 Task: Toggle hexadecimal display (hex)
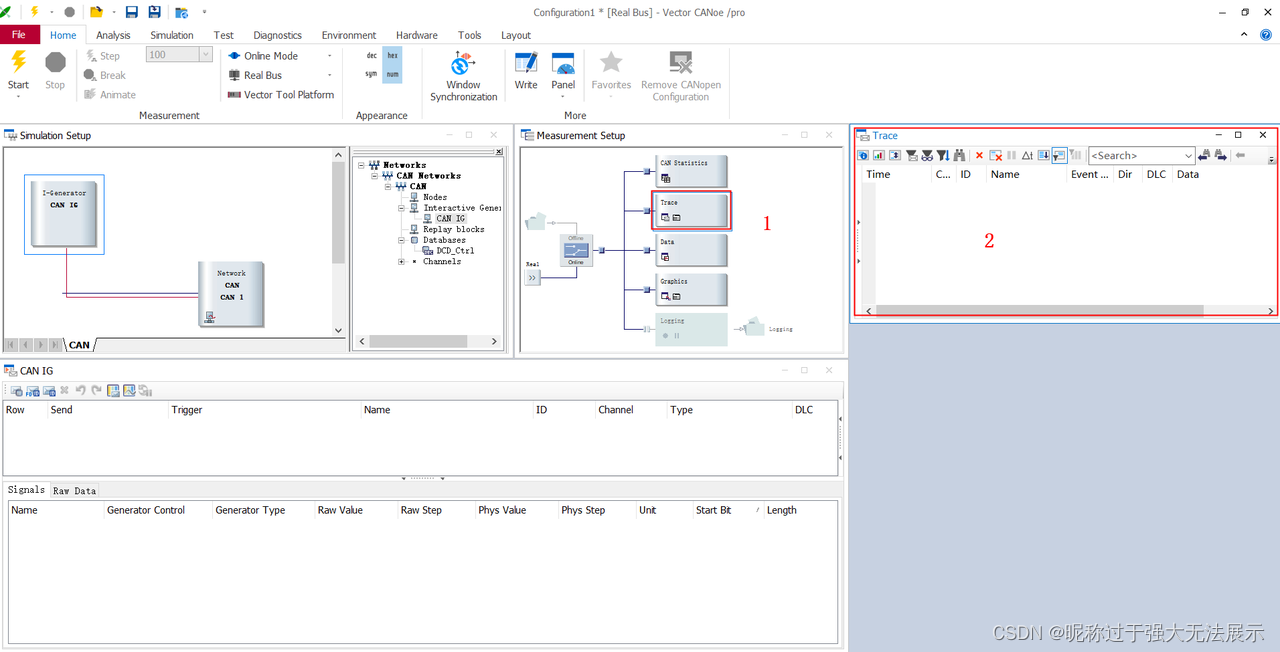tap(393, 56)
